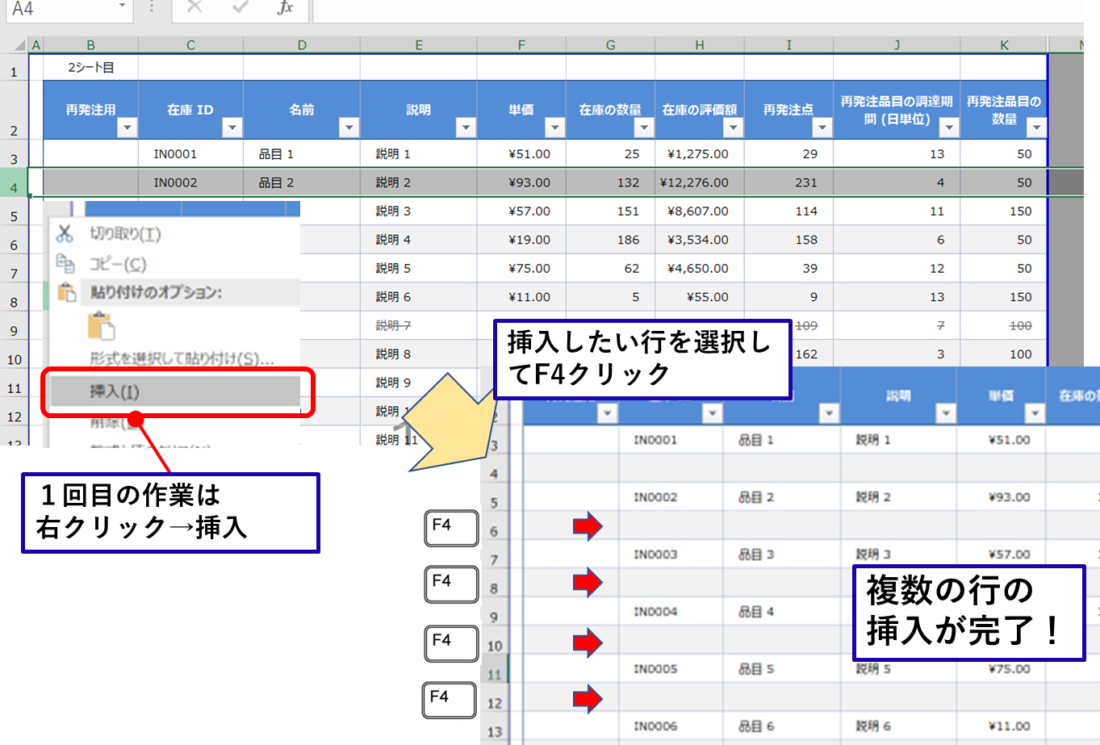Click the formula bar Cancel X icon
Viewport: 1100px width, 745px height.
point(194,7)
